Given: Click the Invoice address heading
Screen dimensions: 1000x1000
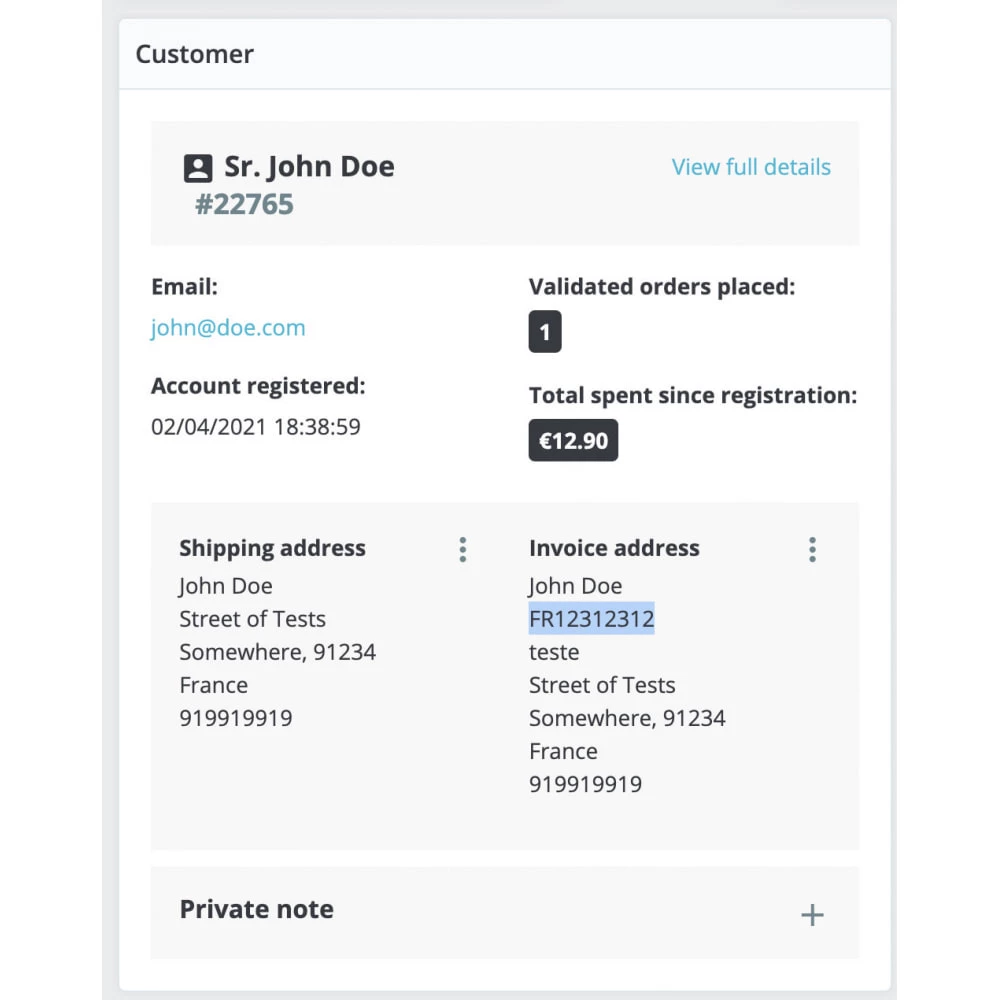Looking at the screenshot, I should pos(614,548).
